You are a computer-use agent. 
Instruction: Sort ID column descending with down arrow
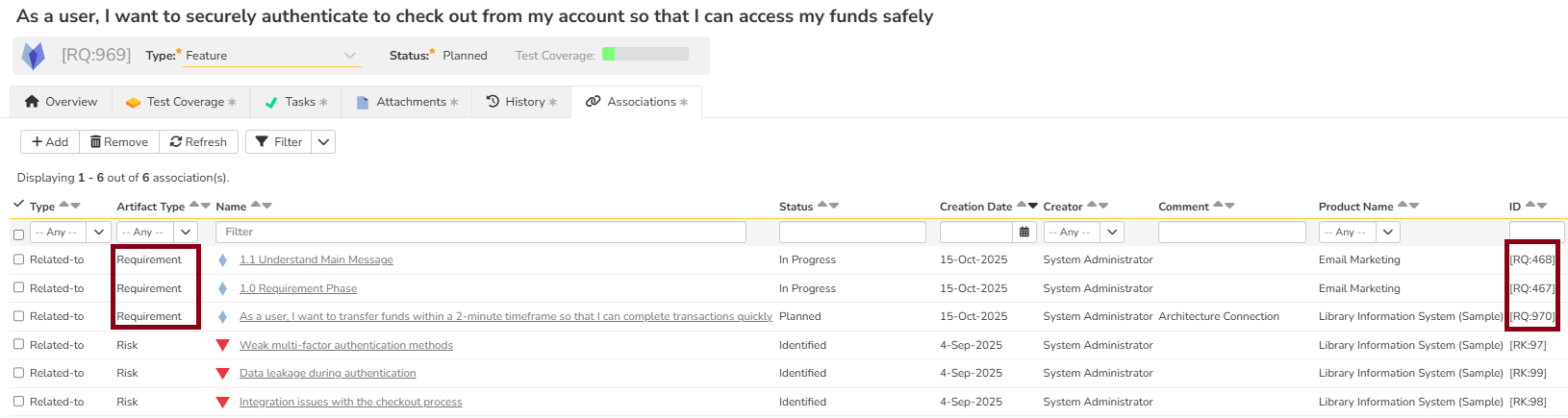tap(1542, 207)
